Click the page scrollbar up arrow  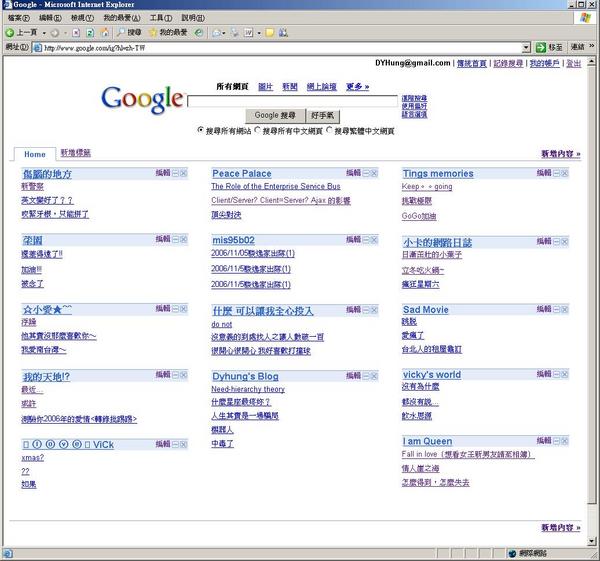(592, 62)
